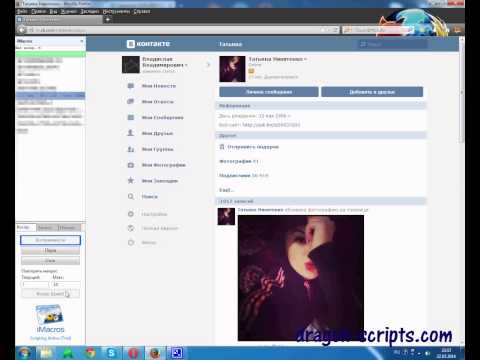Open the Инструменты menu

click(116, 11)
